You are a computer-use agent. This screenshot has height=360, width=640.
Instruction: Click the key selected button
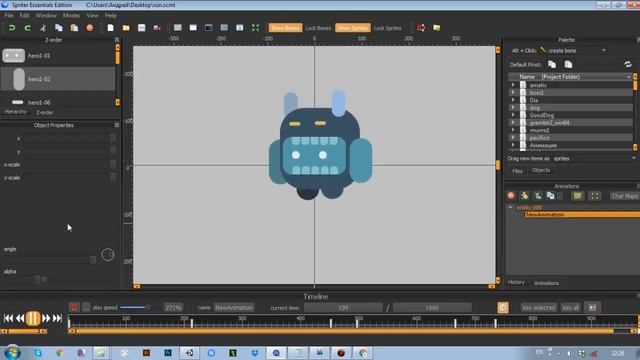tap(538, 308)
